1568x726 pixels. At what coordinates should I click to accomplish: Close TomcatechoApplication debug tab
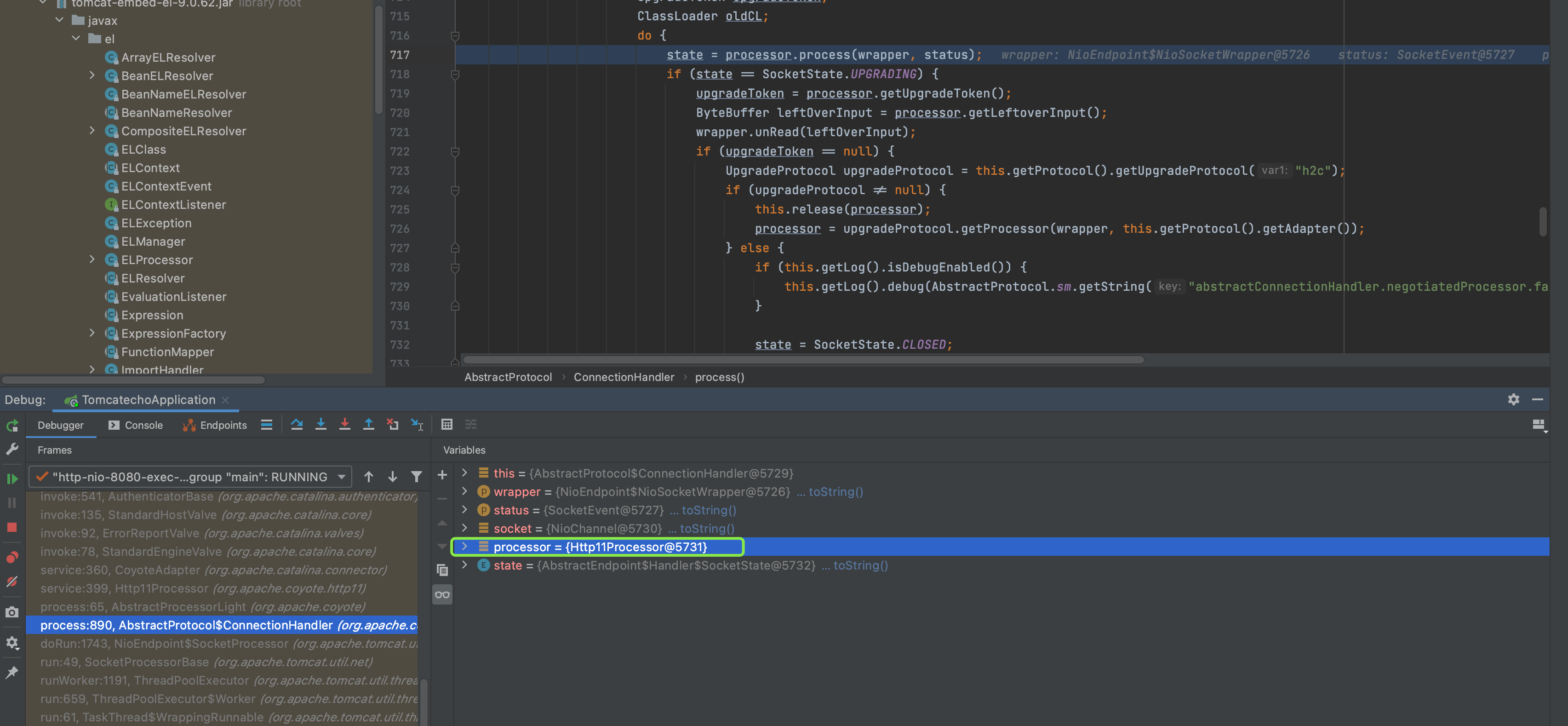[225, 400]
